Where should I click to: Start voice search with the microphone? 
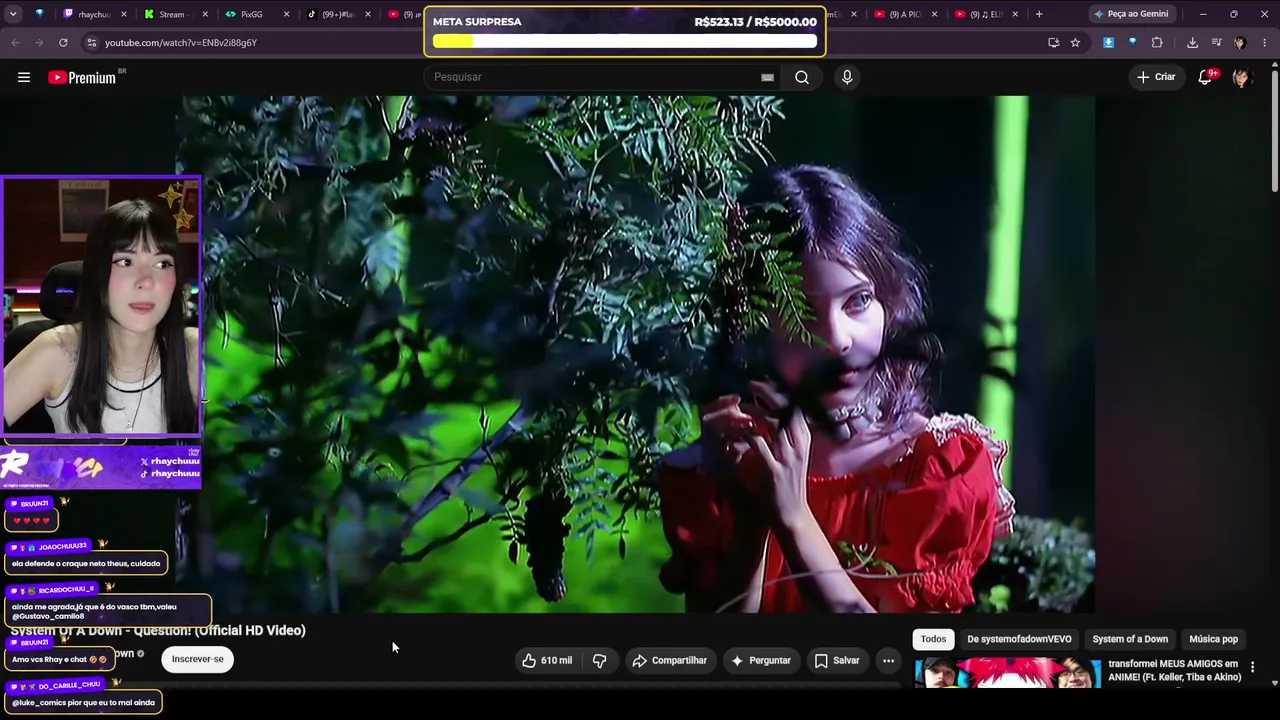[x=847, y=77]
